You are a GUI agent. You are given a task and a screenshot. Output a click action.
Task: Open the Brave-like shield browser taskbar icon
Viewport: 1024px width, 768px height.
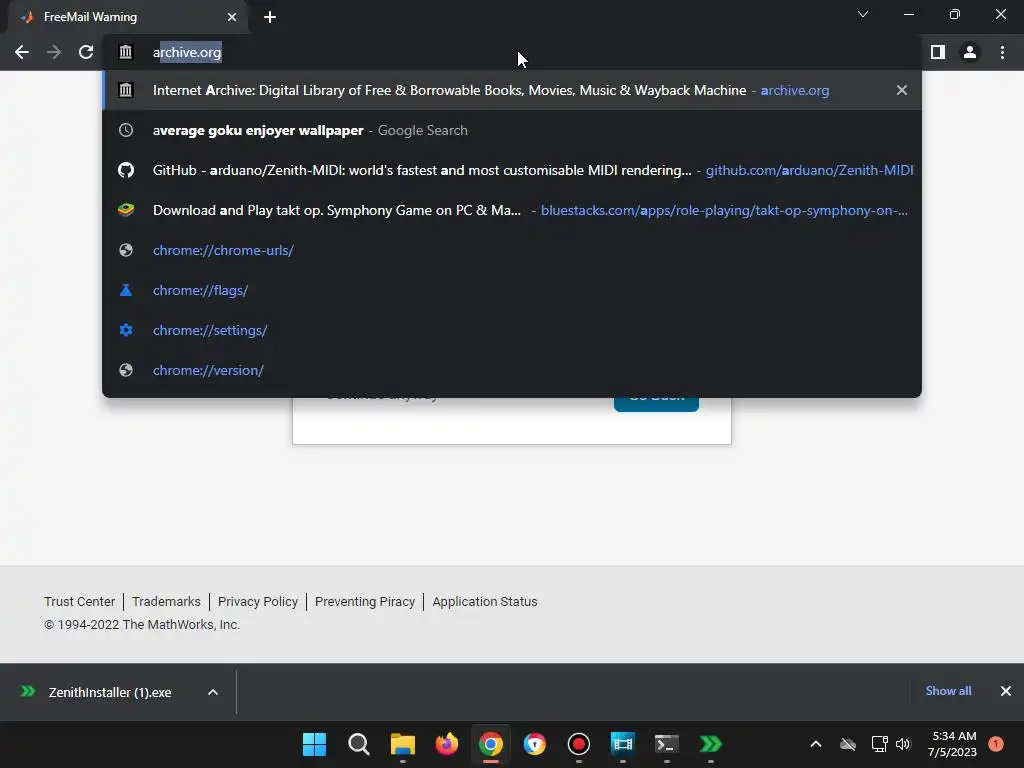pyautogui.click(x=535, y=744)
